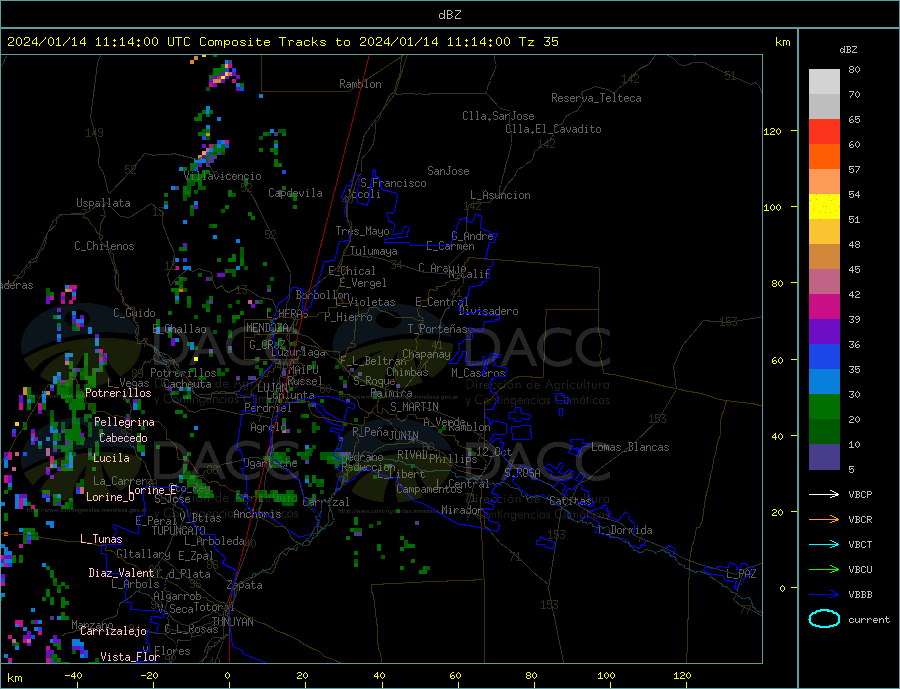Screen dimensions: 900x689
Task: Select the cyan VBCT arrow symbol
Action: point(825,544)
